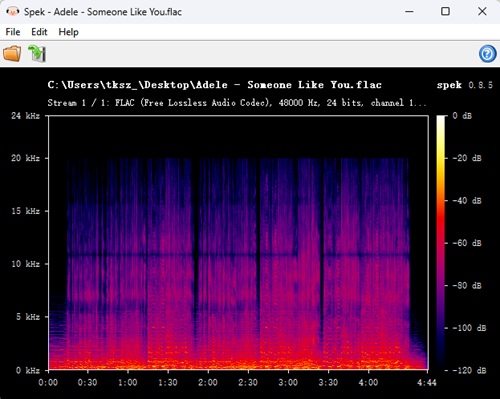Click the 0 kHz frequency label
This screenshot has width=500, height=399.
(x=28, y=370)
